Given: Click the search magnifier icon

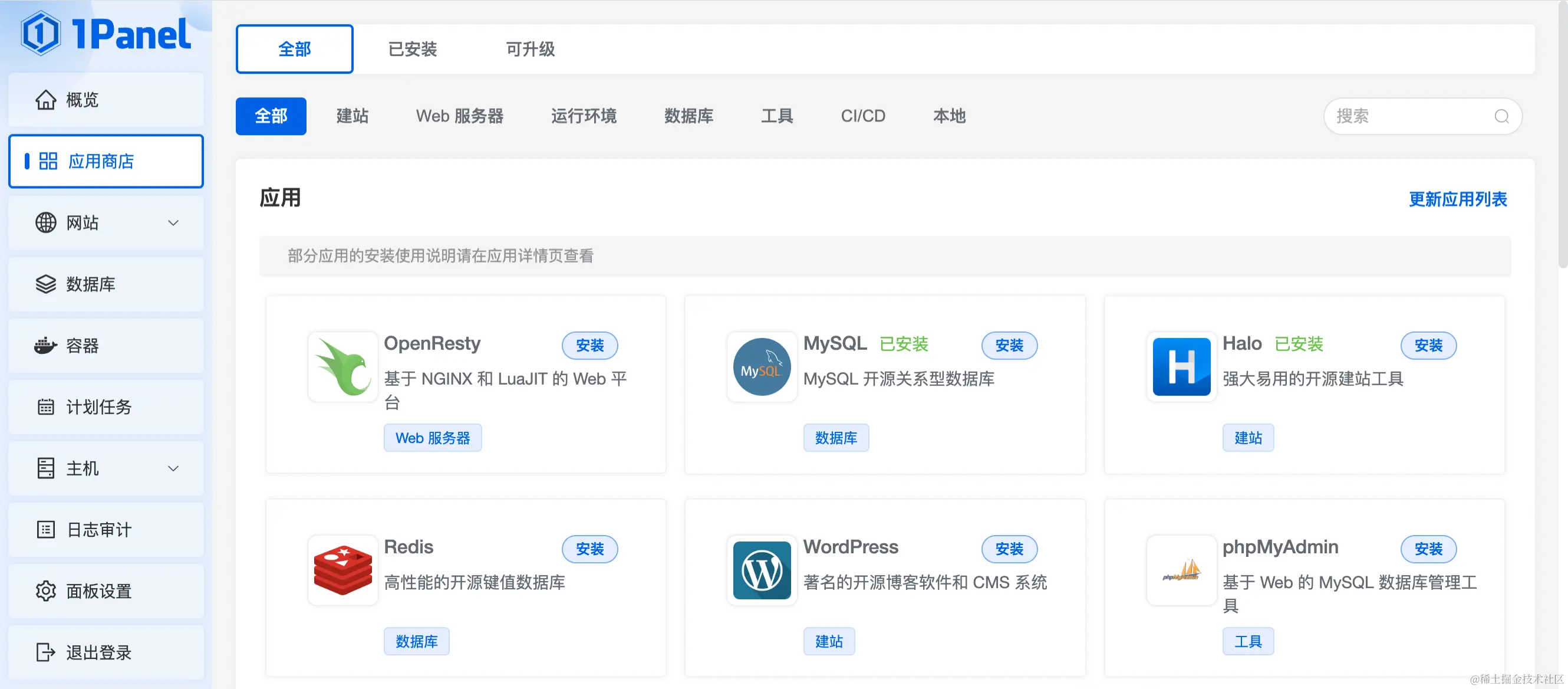Looking at the screenshot, I should (x=1501, y=116).
